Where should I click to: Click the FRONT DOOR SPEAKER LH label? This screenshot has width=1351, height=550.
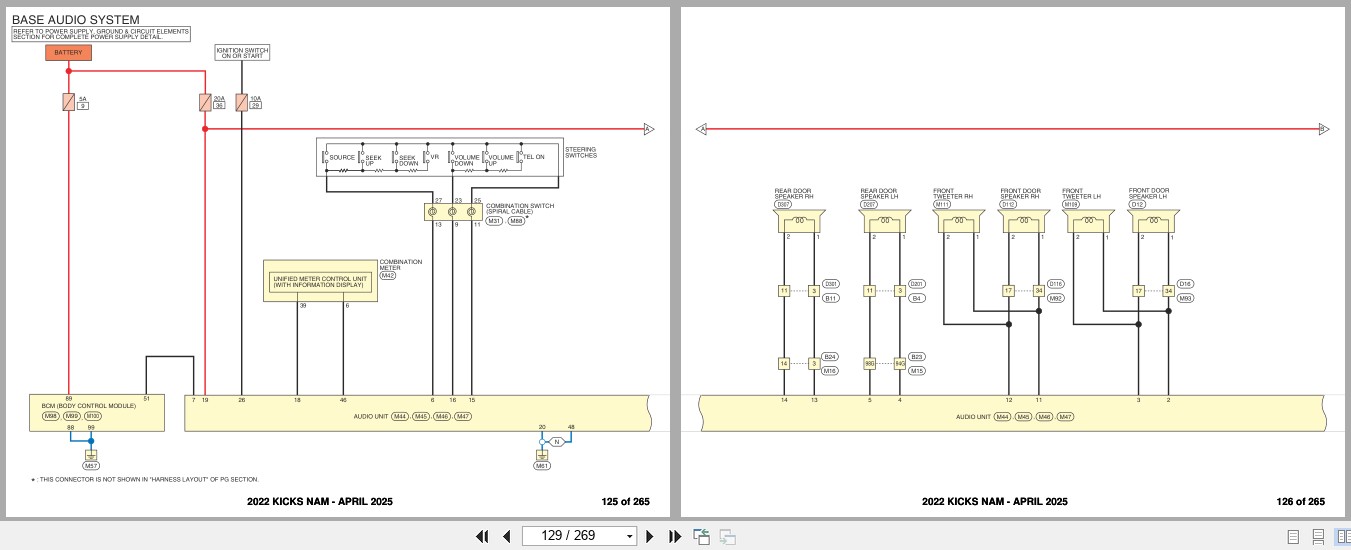[1149, 193]
